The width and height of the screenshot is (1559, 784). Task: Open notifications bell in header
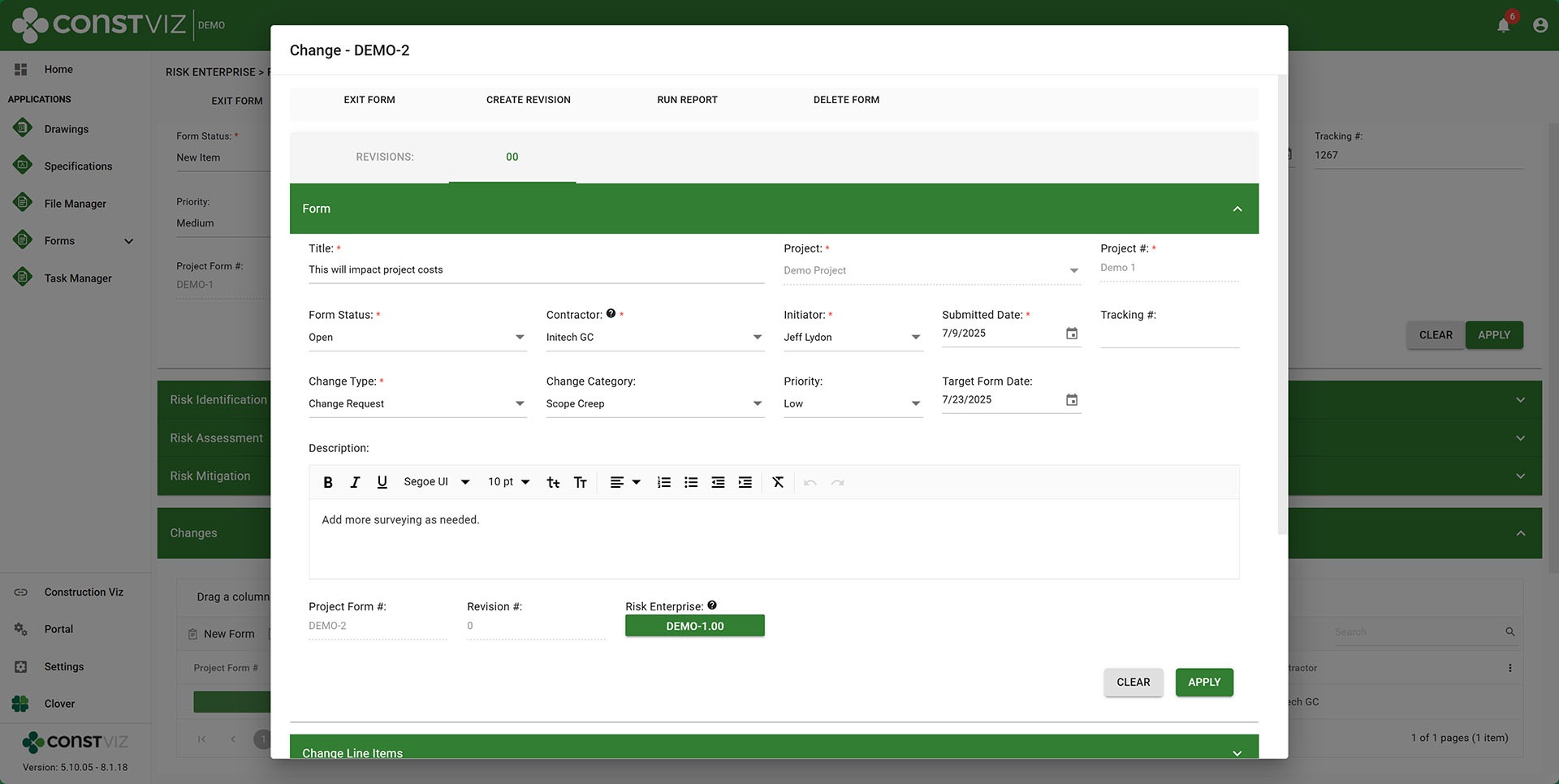coord(1503,25)
